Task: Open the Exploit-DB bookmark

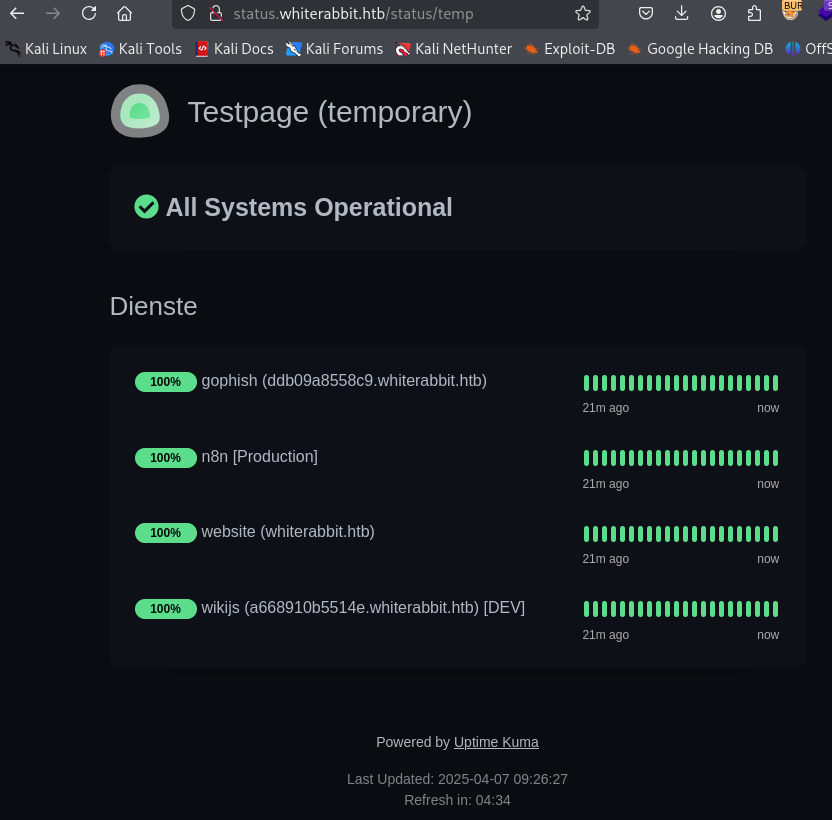Action: coord(569,49)
